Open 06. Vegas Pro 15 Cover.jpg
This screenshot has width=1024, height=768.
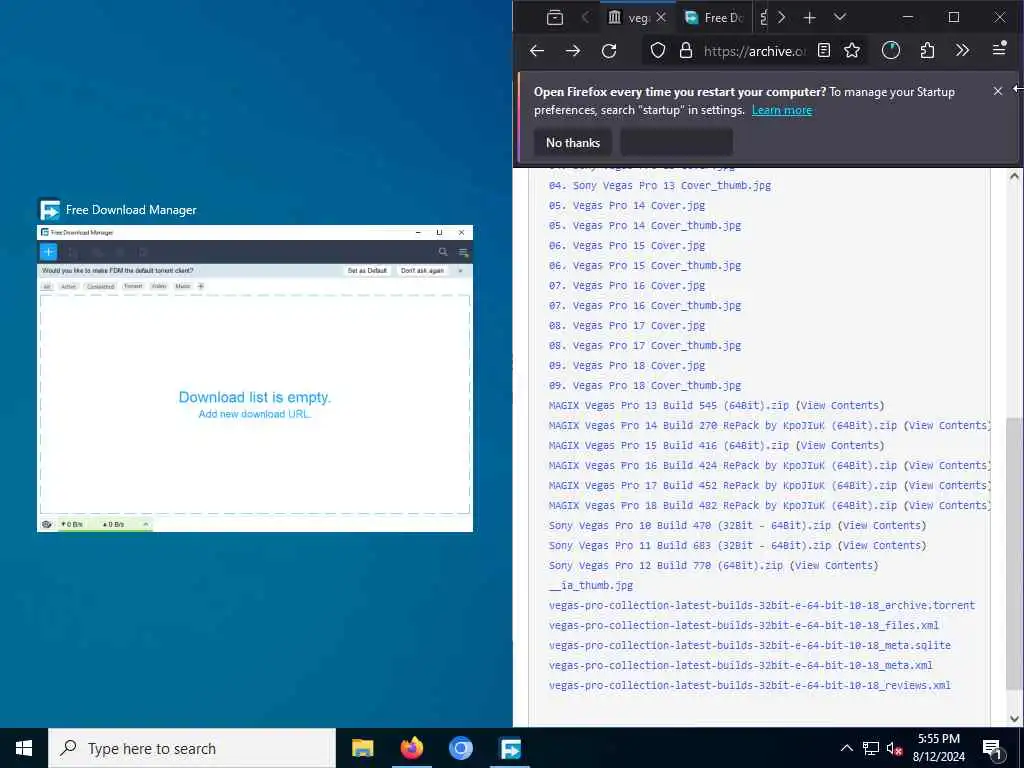click(627, 246)
